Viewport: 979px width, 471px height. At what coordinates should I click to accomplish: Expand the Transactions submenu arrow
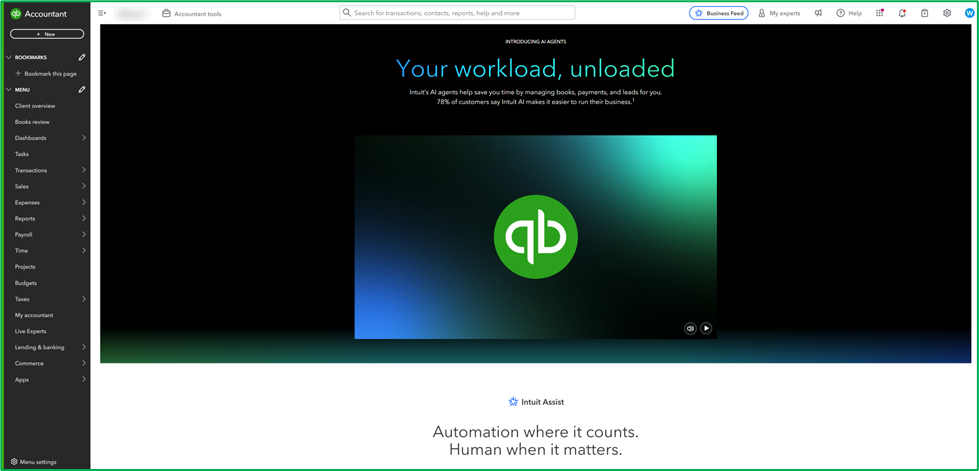click(84, 171)
